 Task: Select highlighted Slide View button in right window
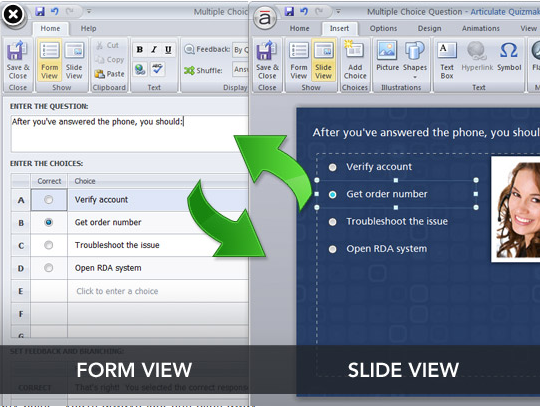coord(323,61)
